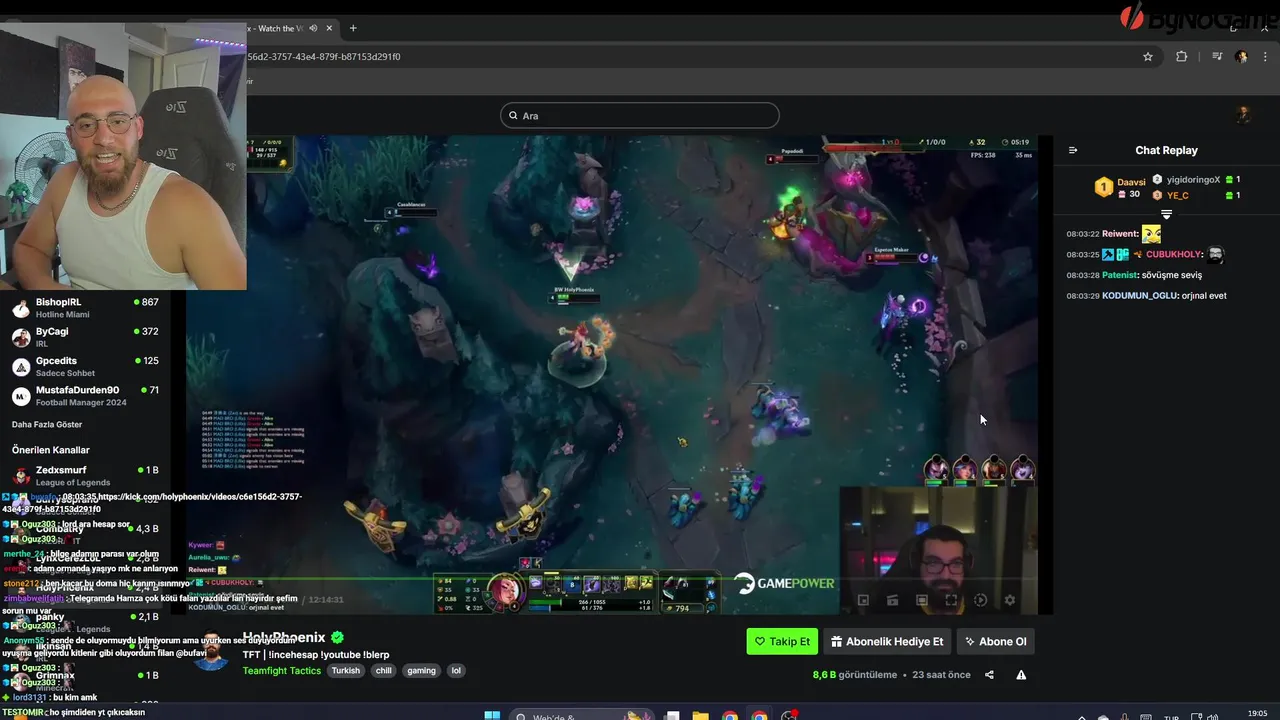
Task: Click KODUMUN_OGLU username in chat replay
Action: (x=1140, y=296)
